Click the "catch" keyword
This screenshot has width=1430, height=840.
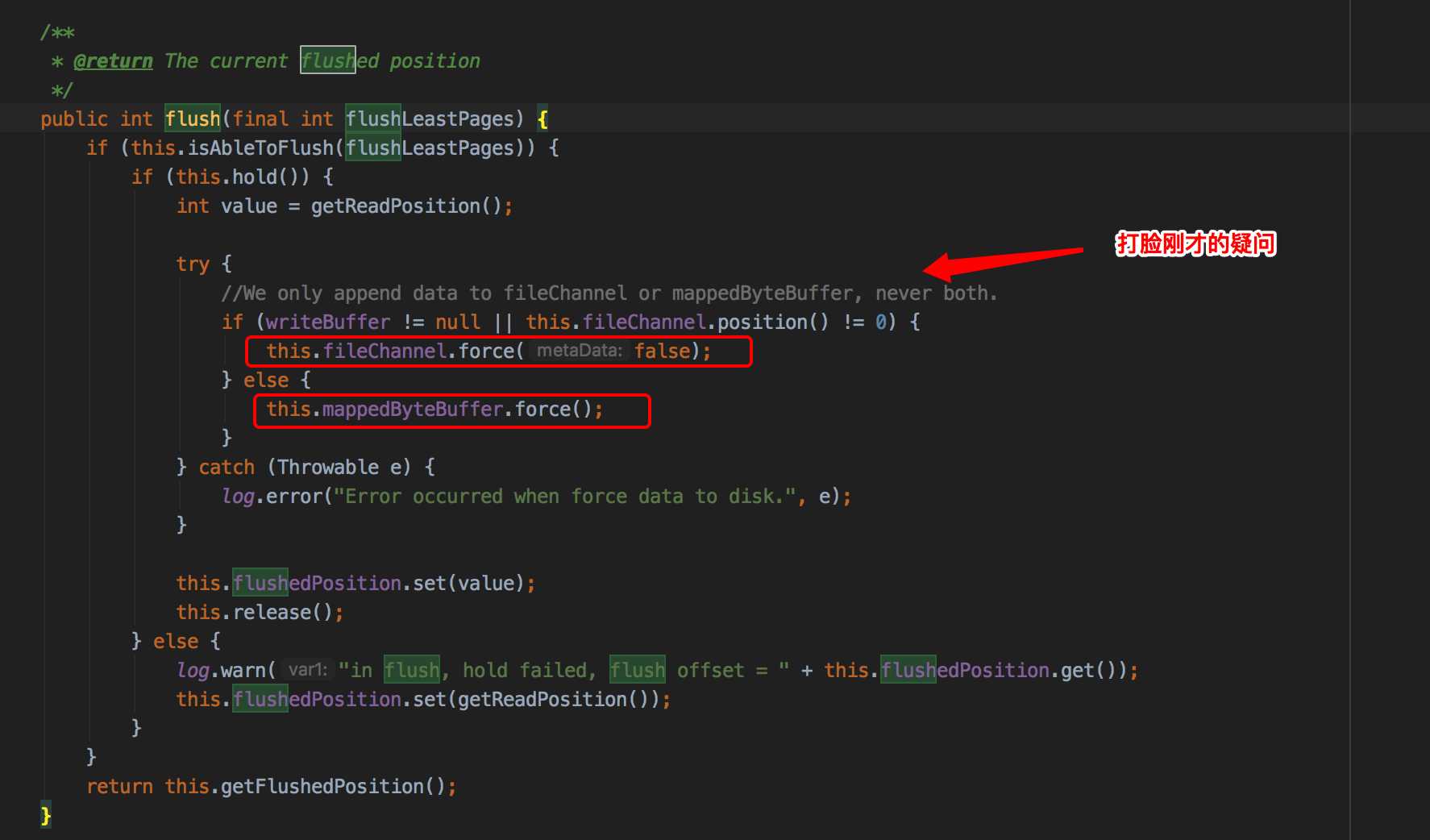click(227, 468)
